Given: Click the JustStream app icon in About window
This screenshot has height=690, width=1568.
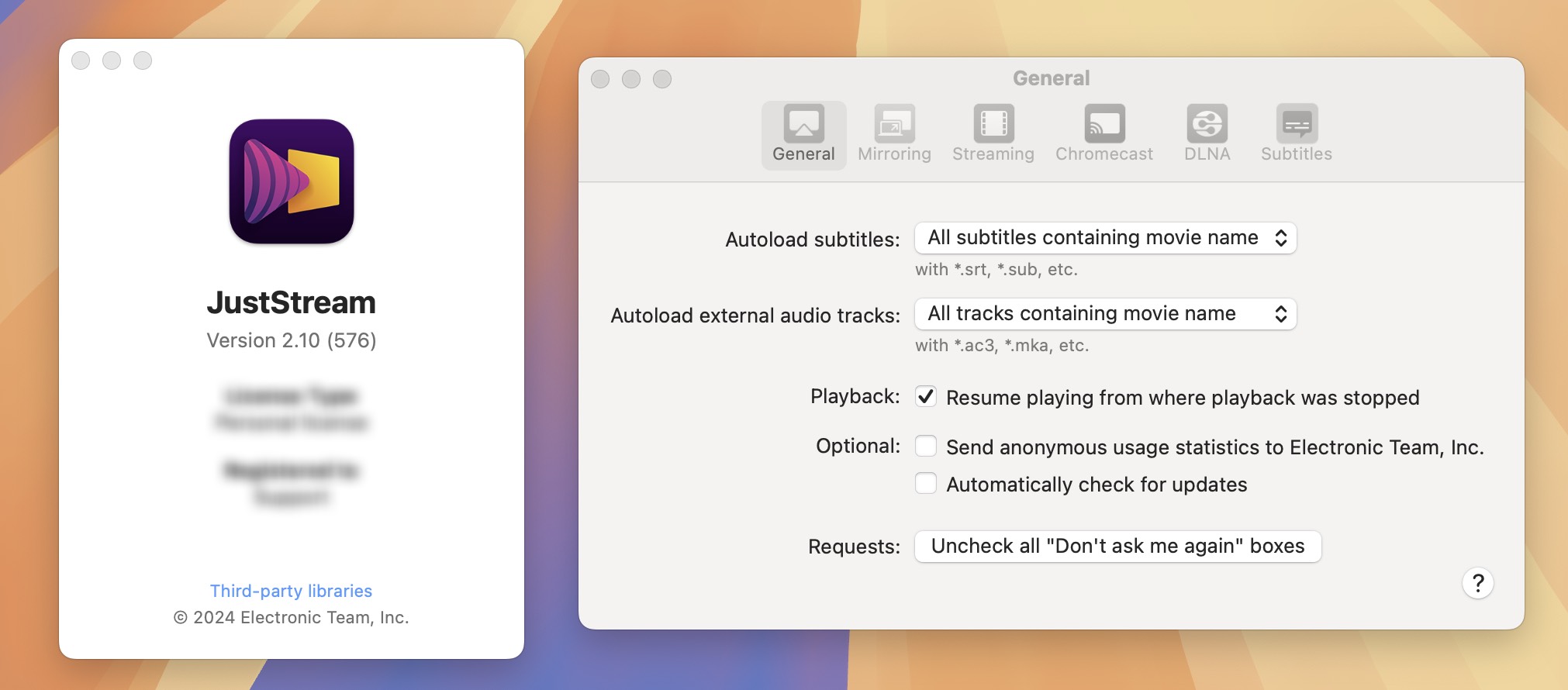Looking at the screenshot, I should click(292, 181).
